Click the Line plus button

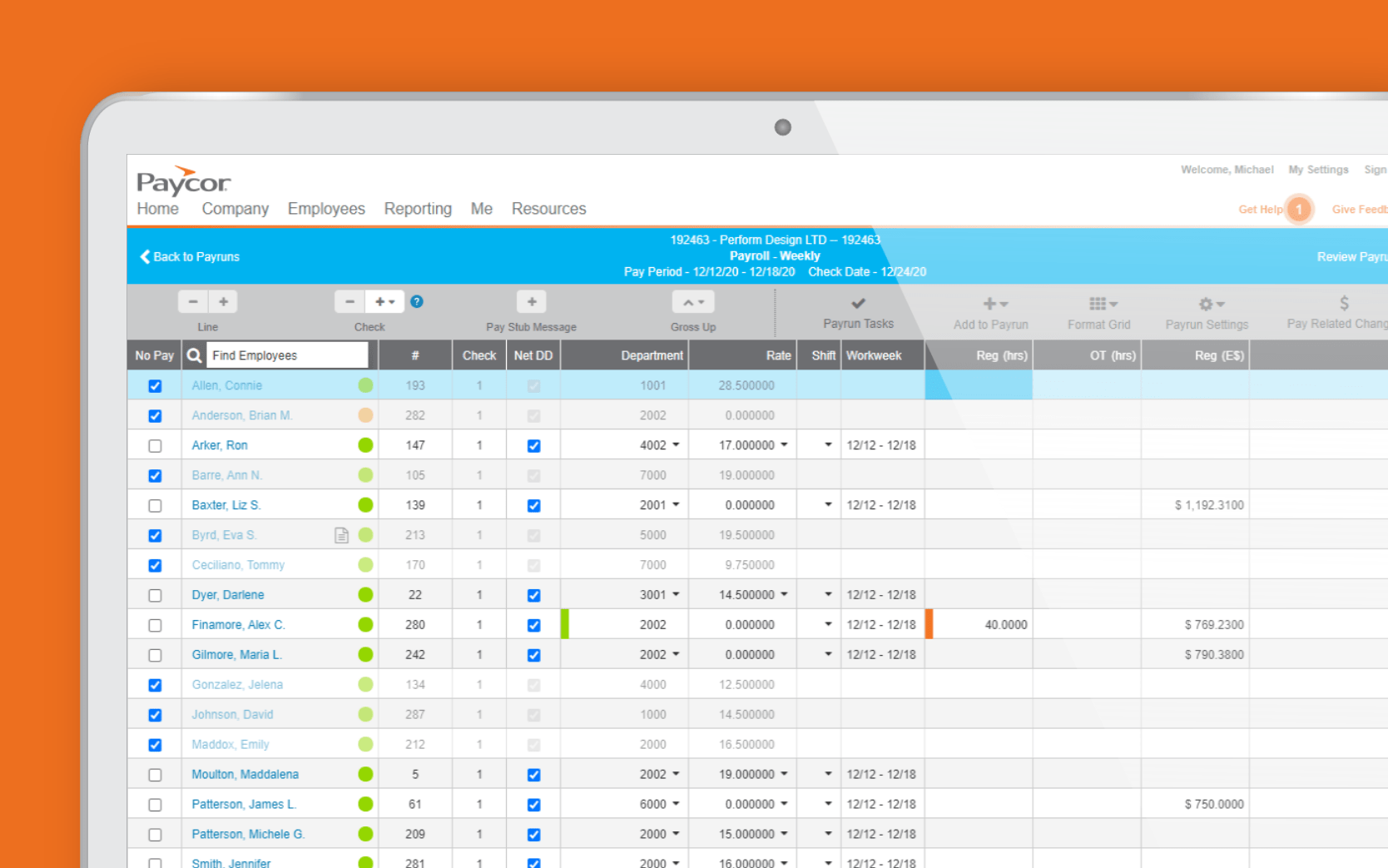pyautogui.click(x=223, y=301)
